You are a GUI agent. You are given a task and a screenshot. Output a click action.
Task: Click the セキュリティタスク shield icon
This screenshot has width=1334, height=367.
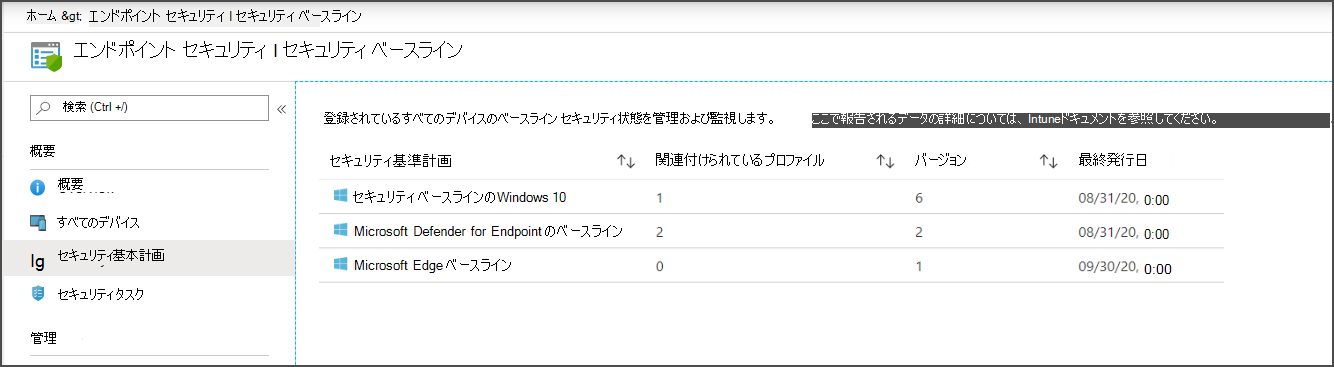click(39, 293)
